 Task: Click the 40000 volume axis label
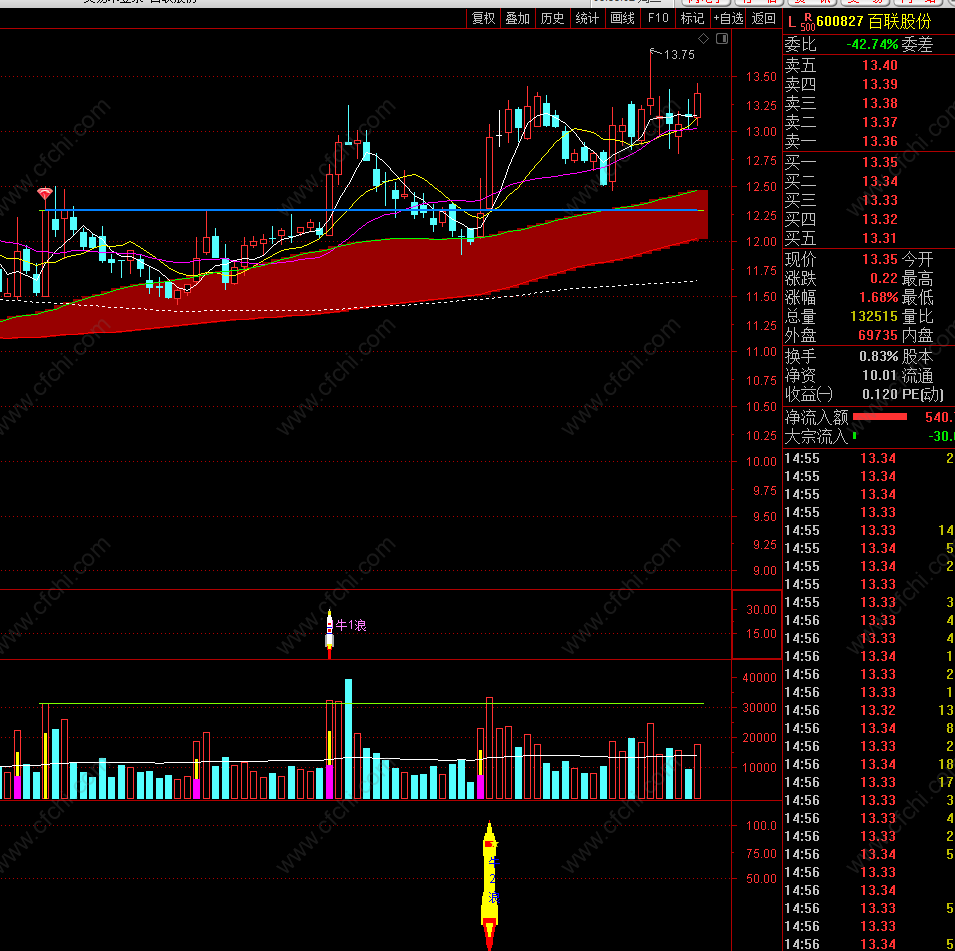pos(759,677)
